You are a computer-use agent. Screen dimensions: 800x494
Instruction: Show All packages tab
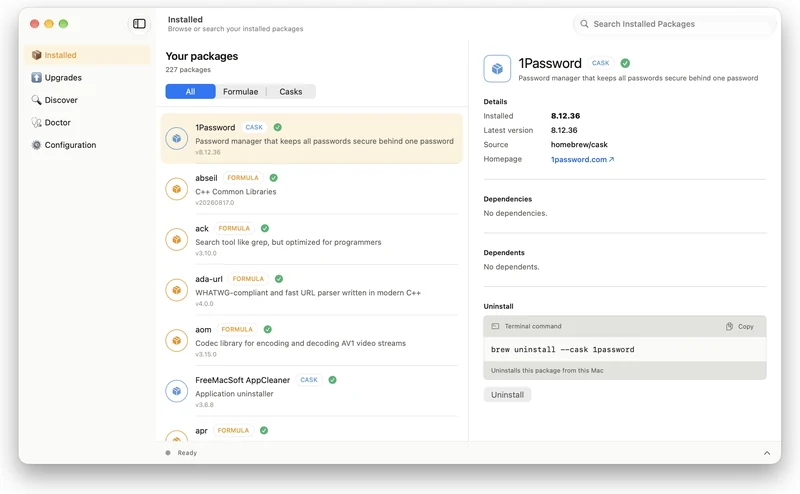[x=190, y=91]
